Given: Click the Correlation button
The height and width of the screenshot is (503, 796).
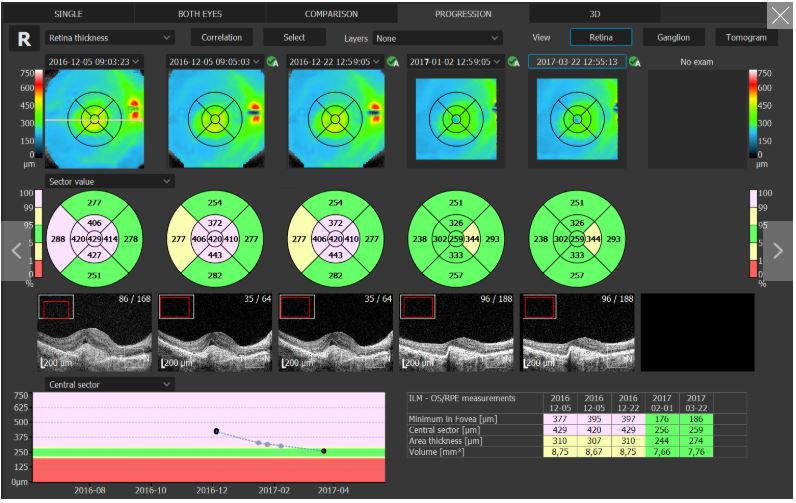Looking at the screenshot, I should tap(221, 37).
